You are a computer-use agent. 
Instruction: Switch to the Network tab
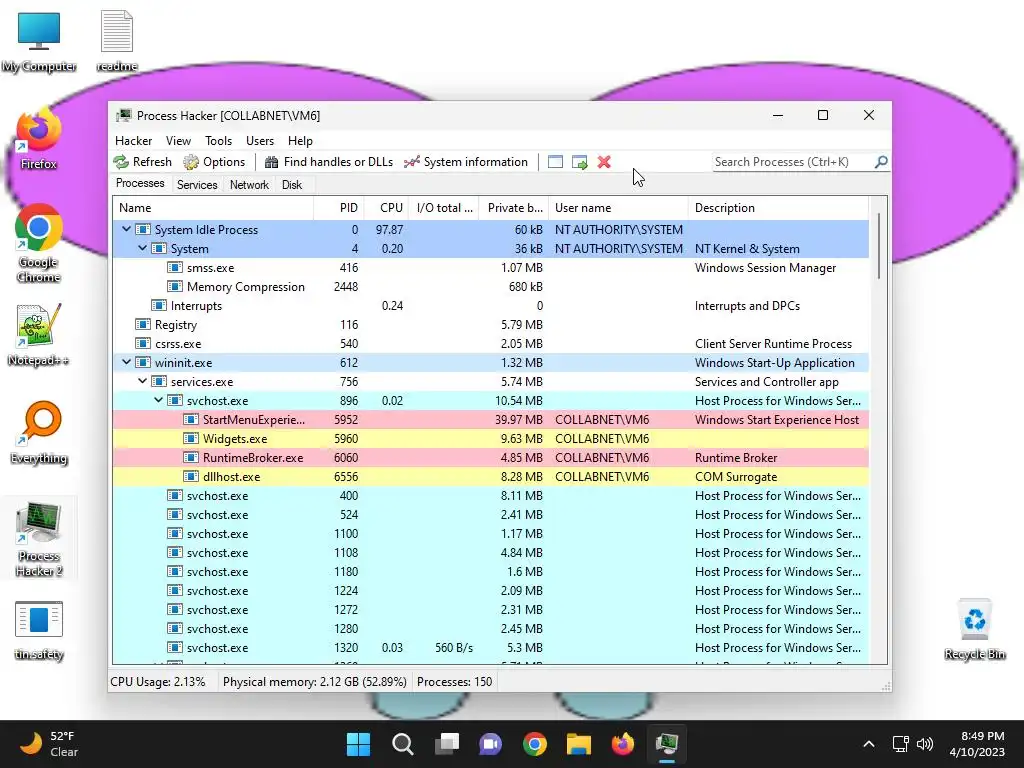pyautogui.click(x=249, y=185)
